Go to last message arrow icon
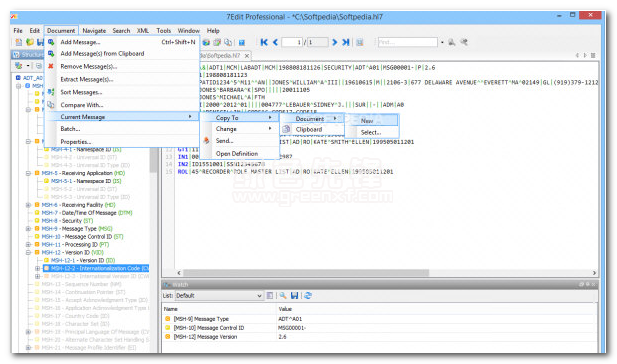This screenshot has width=617, height=364. point(346,42)
